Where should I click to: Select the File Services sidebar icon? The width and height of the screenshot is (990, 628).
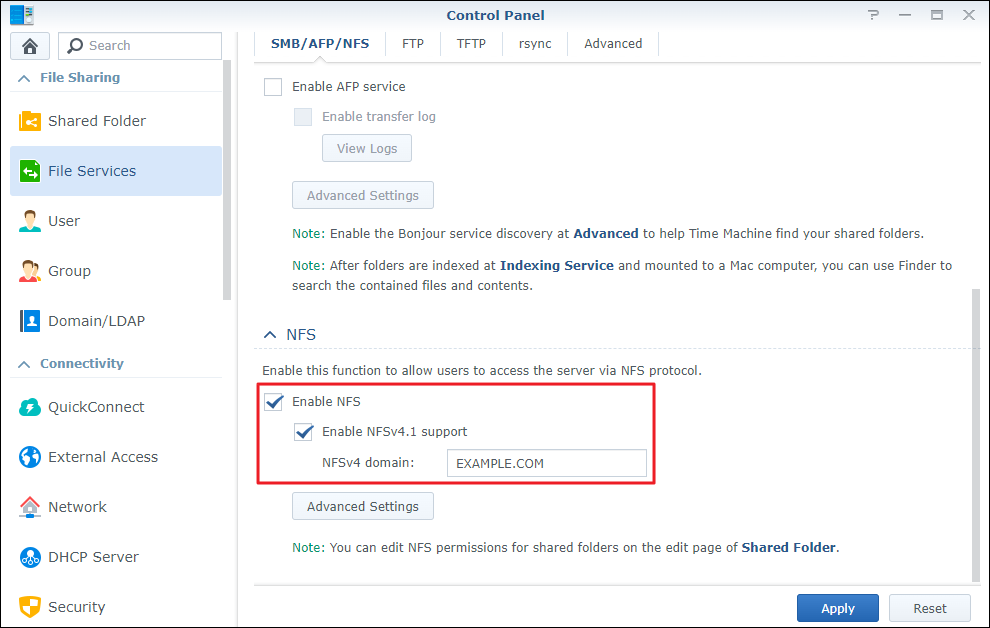coord(33,170)
